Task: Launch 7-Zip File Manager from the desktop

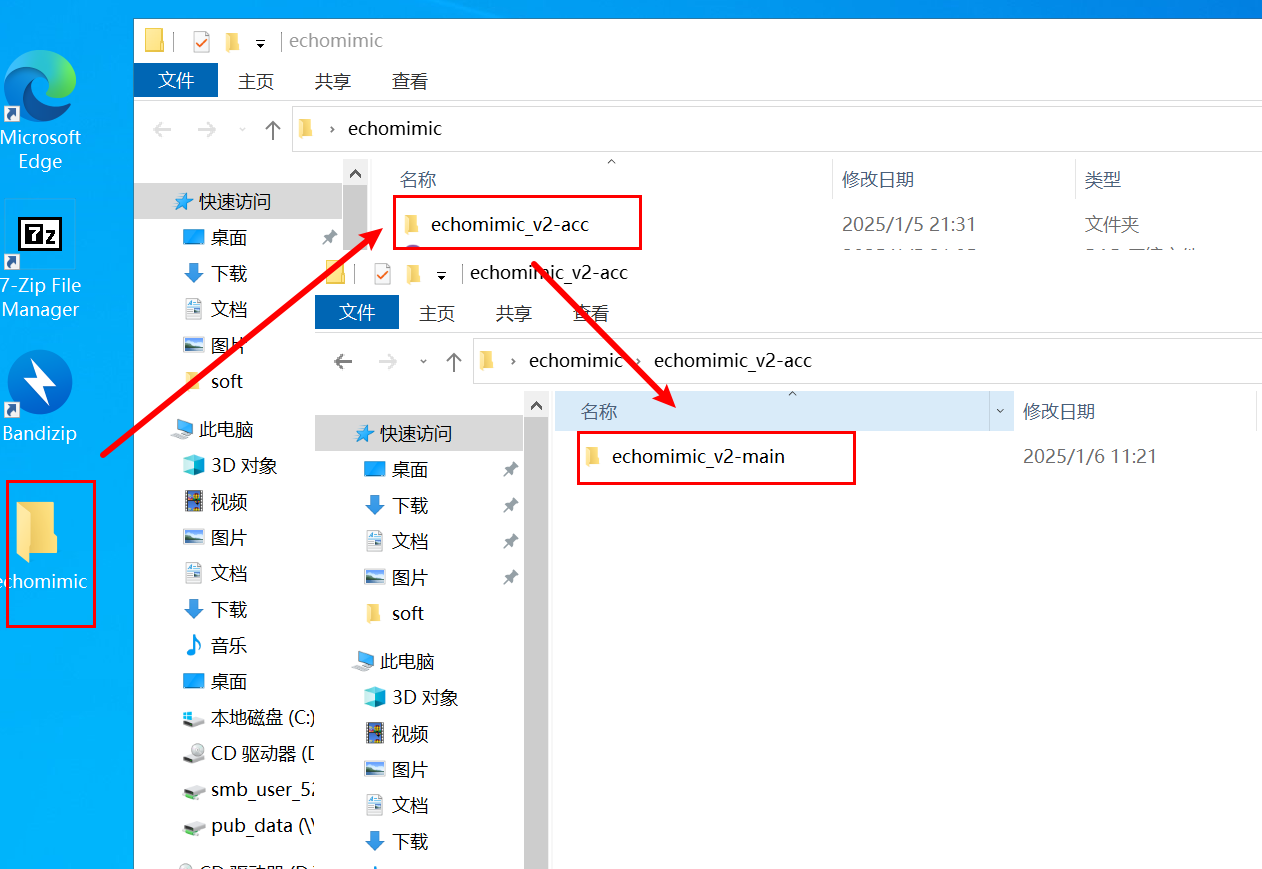Action: point(40,258)
